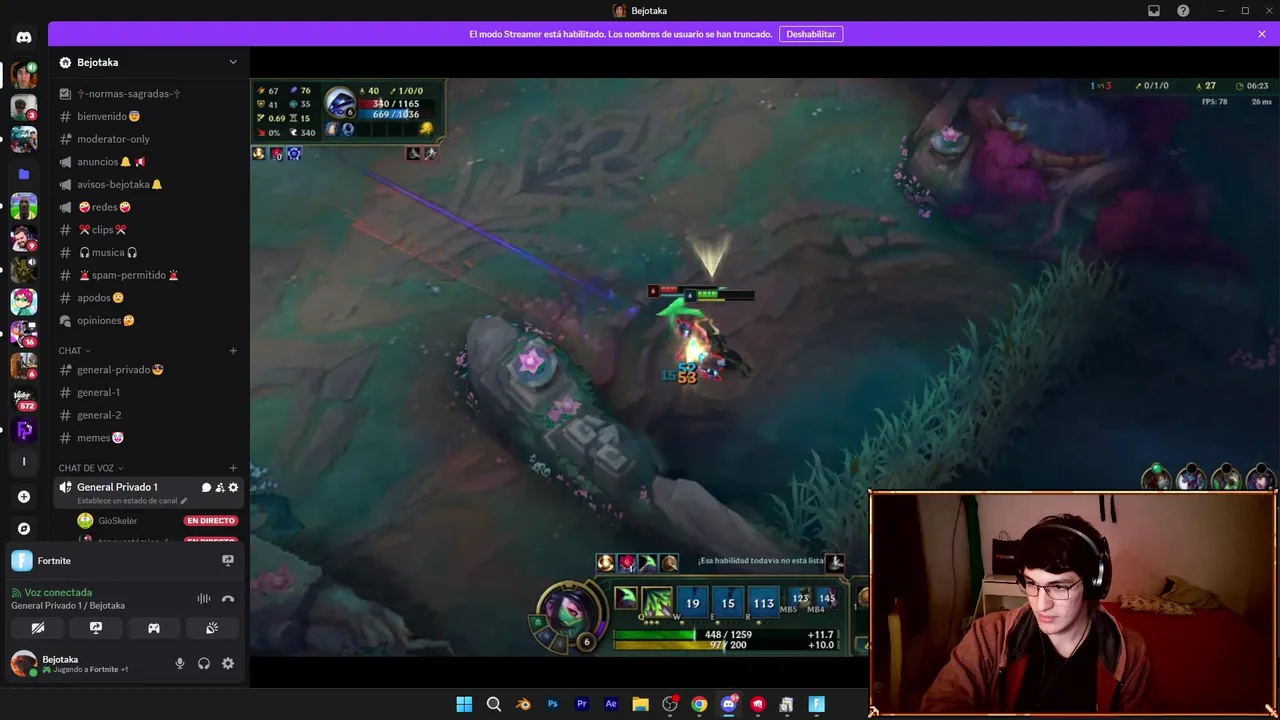The image size is (1280, 720).
Task: Turn on camera button in voice panel
Action: pos(38,628)
